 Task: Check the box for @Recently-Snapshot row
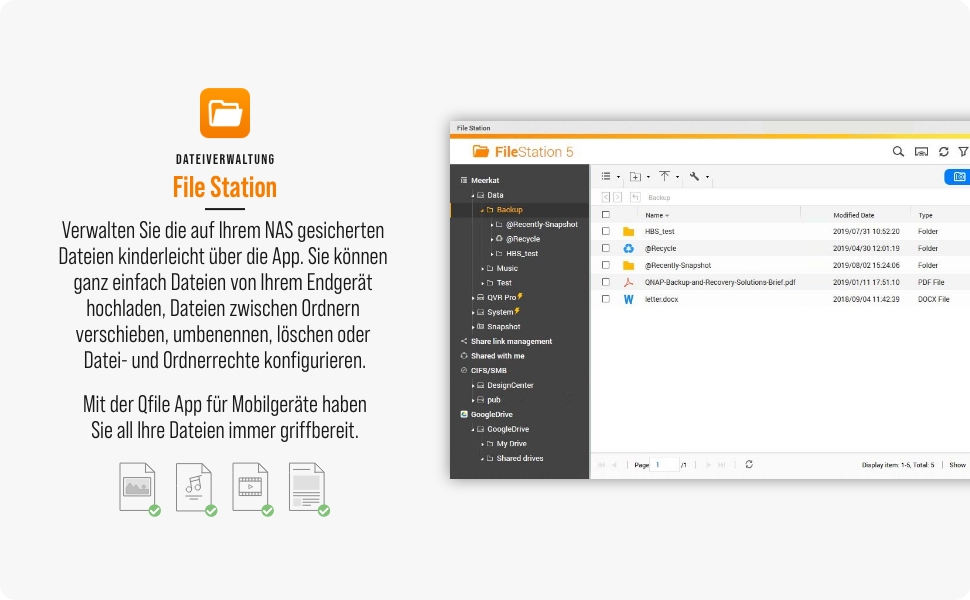606,265
